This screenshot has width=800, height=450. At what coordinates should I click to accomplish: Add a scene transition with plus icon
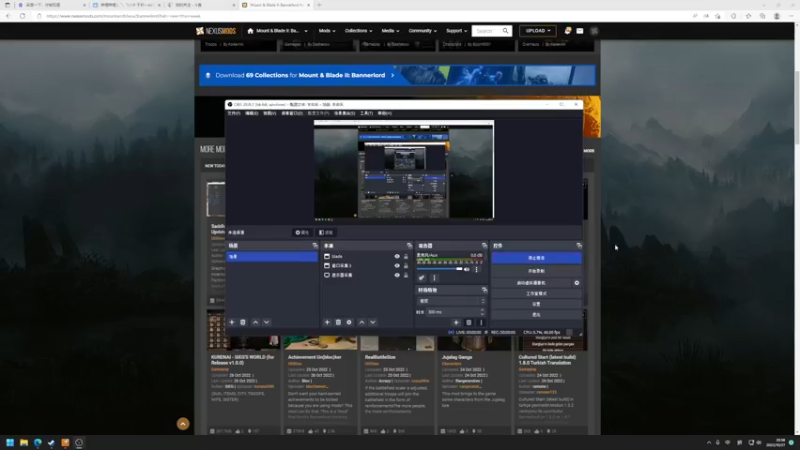click(456, 322)
